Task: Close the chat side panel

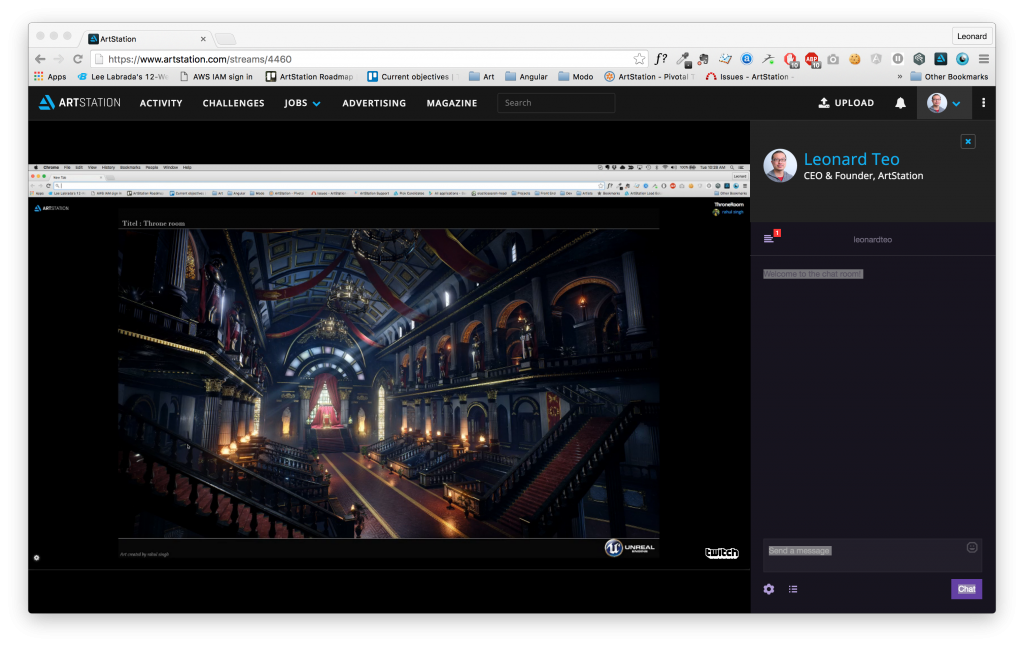Action: coord(967,142)
